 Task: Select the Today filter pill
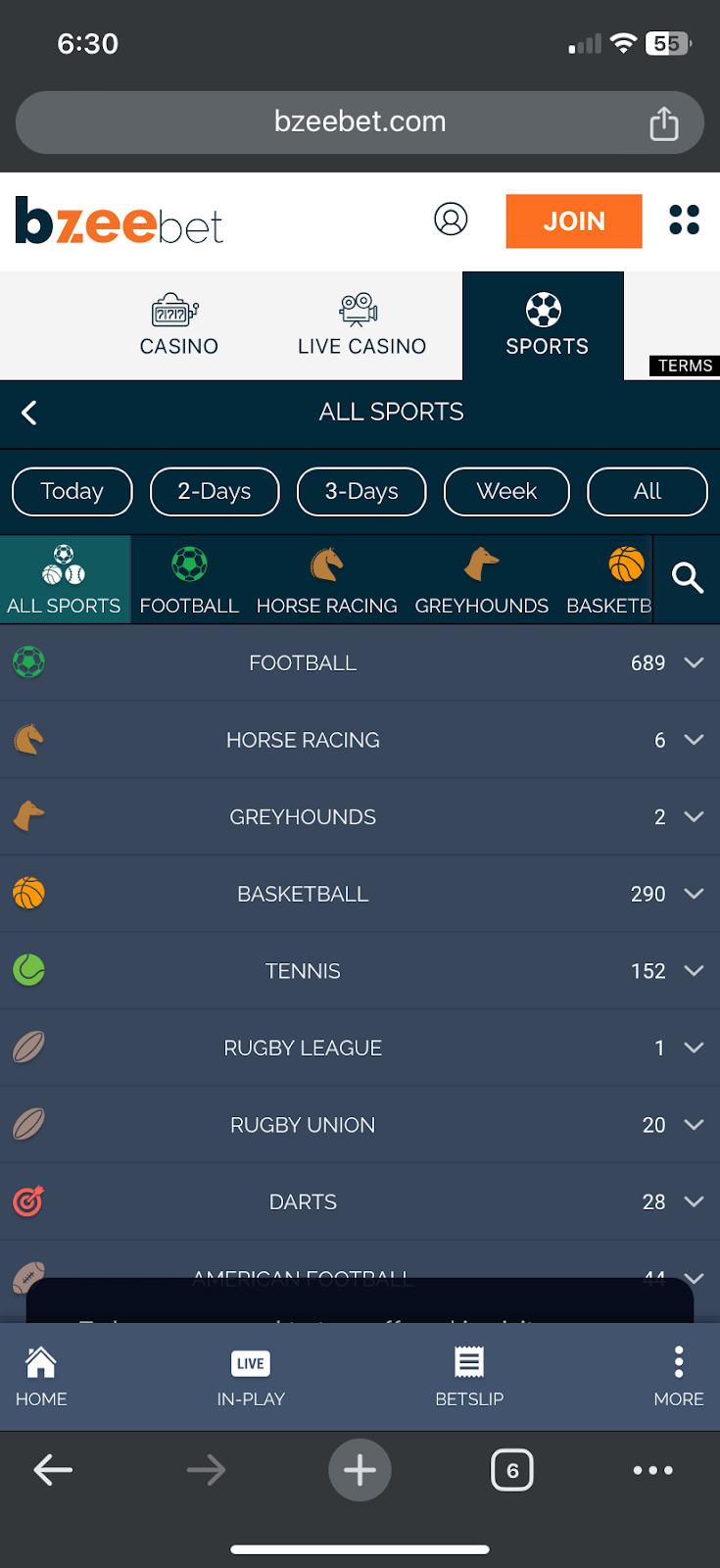(72, 491)
